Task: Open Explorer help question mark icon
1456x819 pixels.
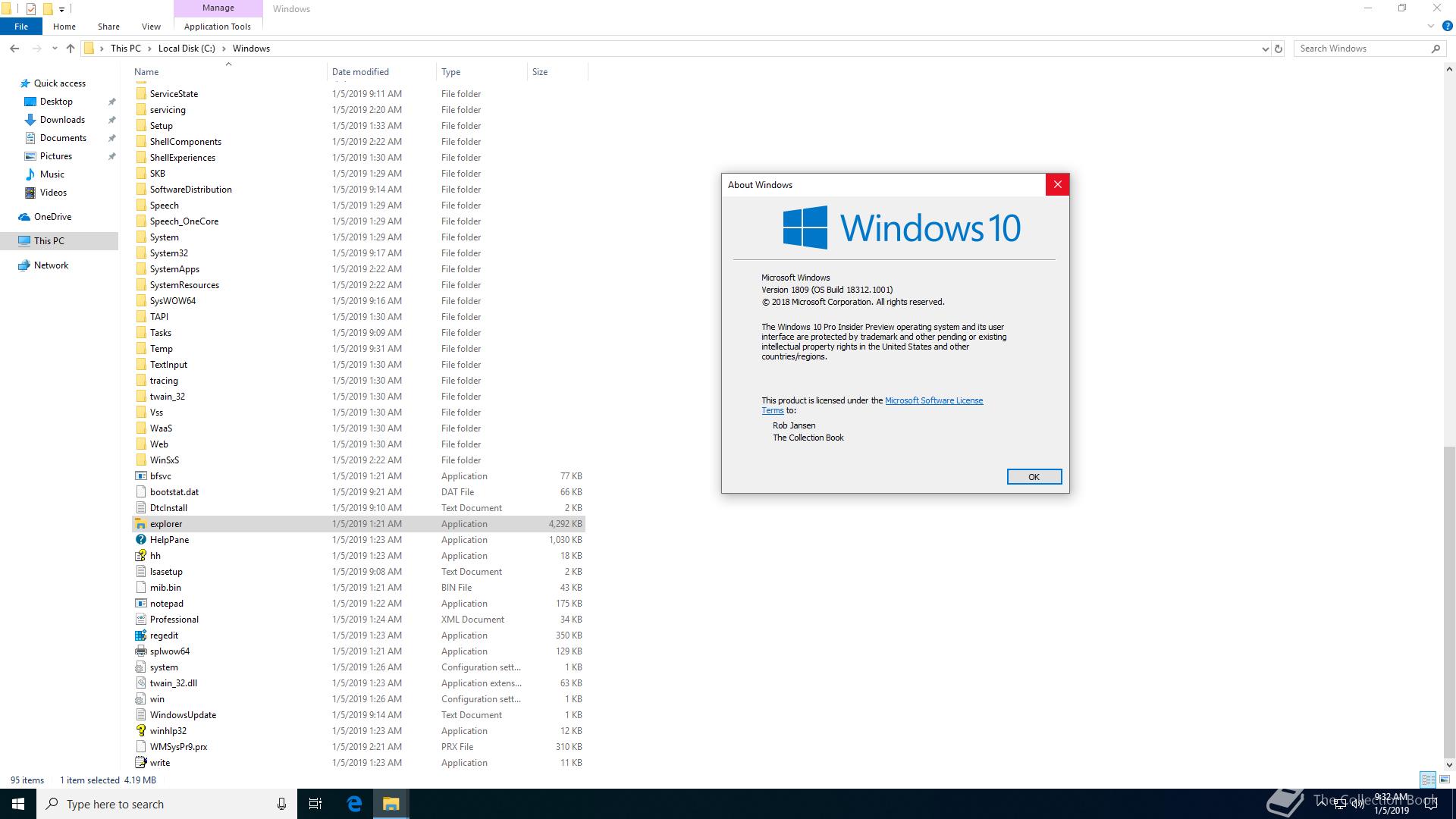Action: [1447, 27]
